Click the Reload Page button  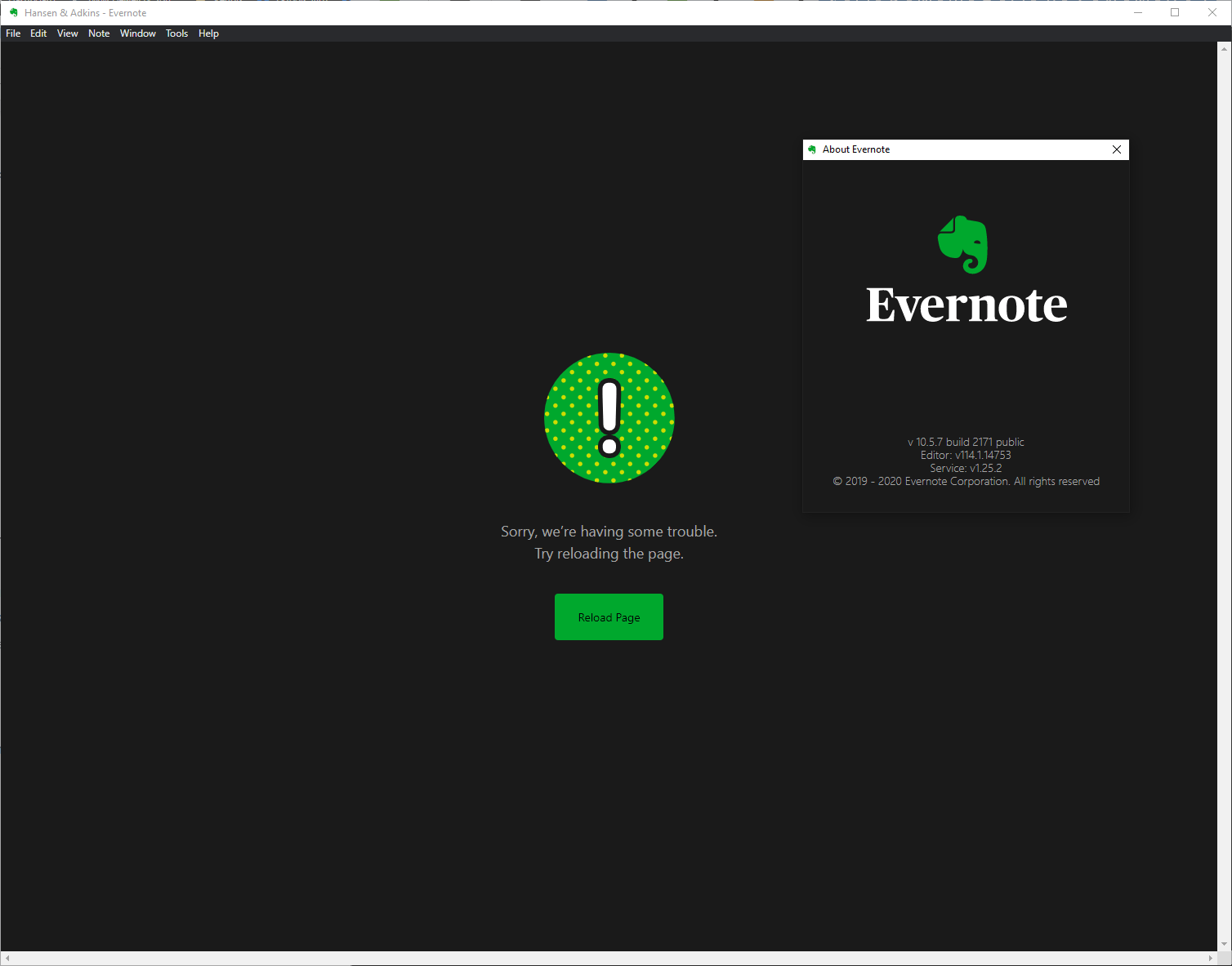click(x=609, y=617)
